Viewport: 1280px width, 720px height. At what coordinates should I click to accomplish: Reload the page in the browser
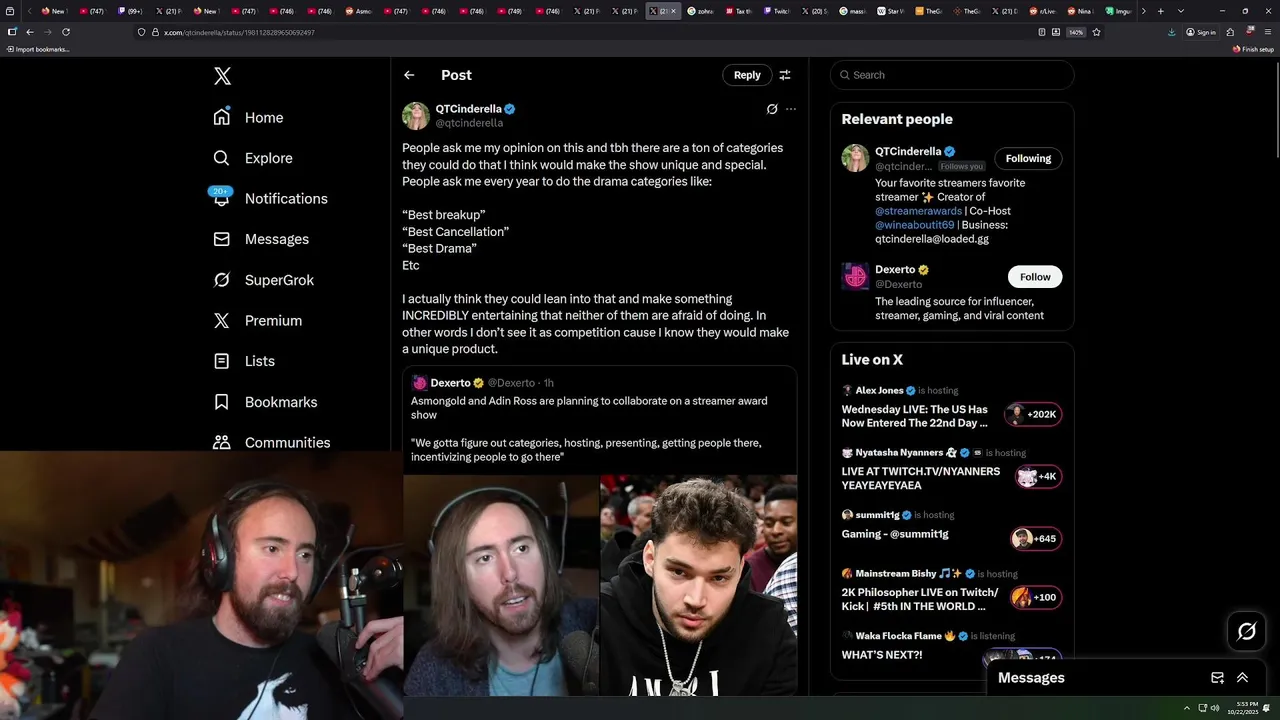coord(66,32)
